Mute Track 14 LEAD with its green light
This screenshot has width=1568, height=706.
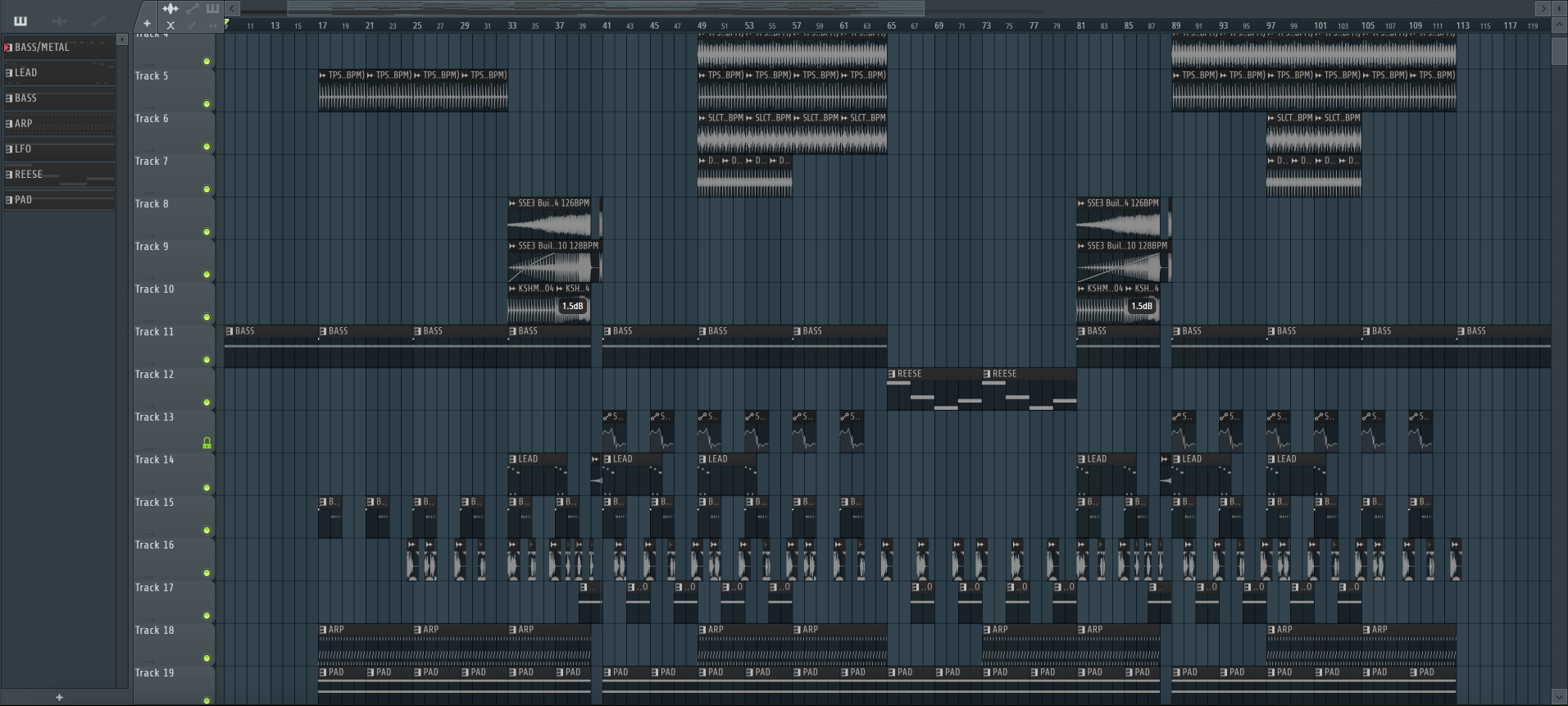(207, 488)
